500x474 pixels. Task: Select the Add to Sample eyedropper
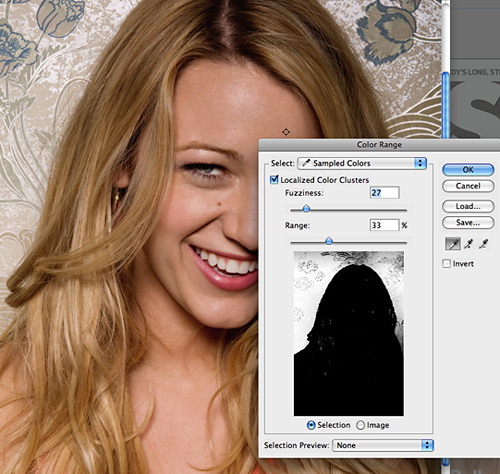(x=469, y=244)
